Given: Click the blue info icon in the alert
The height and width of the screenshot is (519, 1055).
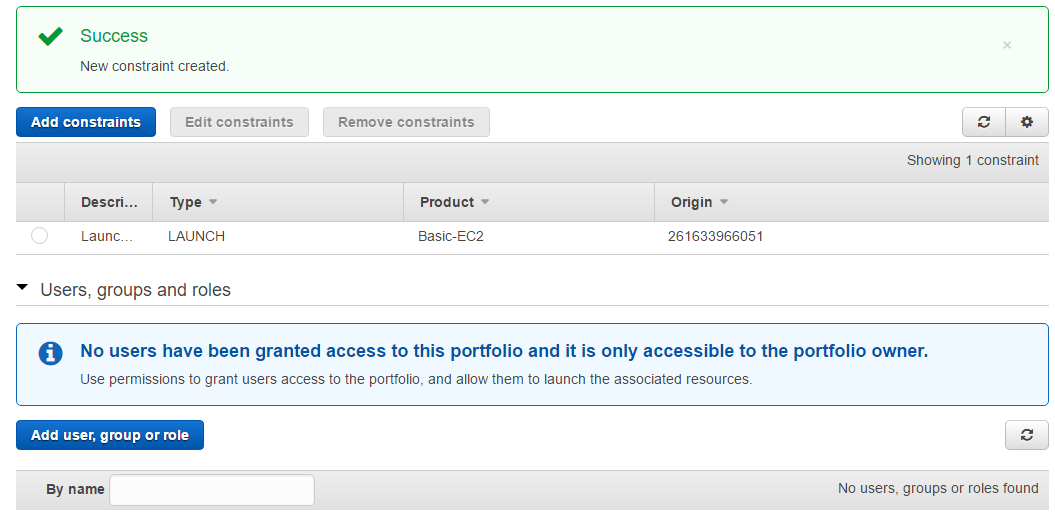Looking at the screenshot, I should [x=50, y=353].
